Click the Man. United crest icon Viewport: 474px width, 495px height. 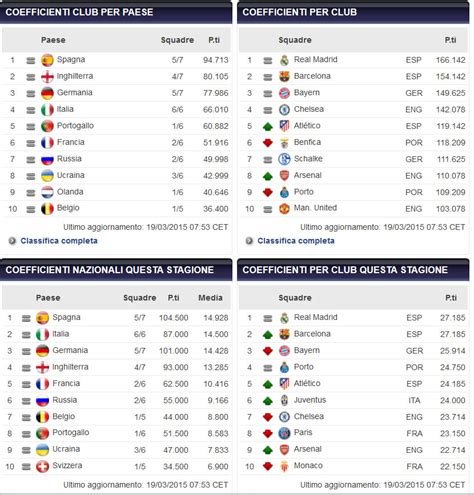coord(284,209)
